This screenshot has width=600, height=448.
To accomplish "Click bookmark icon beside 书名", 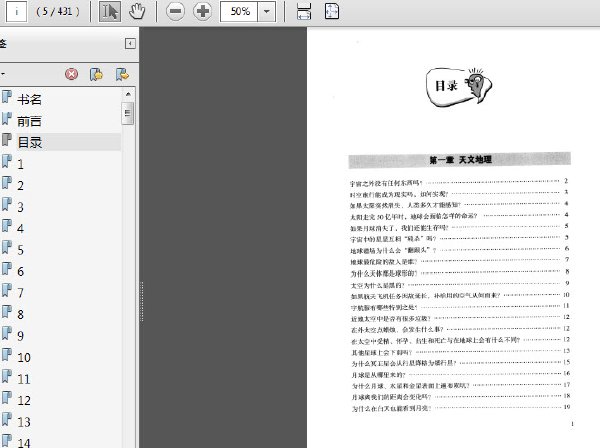I will [7, 97].
